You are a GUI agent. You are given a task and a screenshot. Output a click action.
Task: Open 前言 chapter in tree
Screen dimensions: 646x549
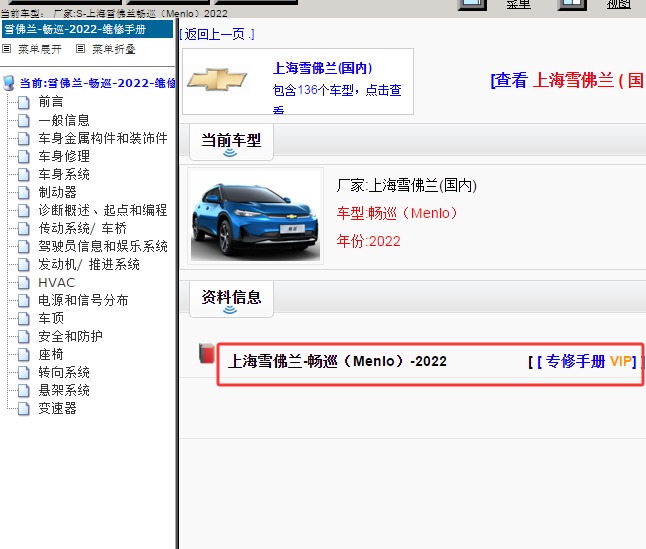[51, 102]
